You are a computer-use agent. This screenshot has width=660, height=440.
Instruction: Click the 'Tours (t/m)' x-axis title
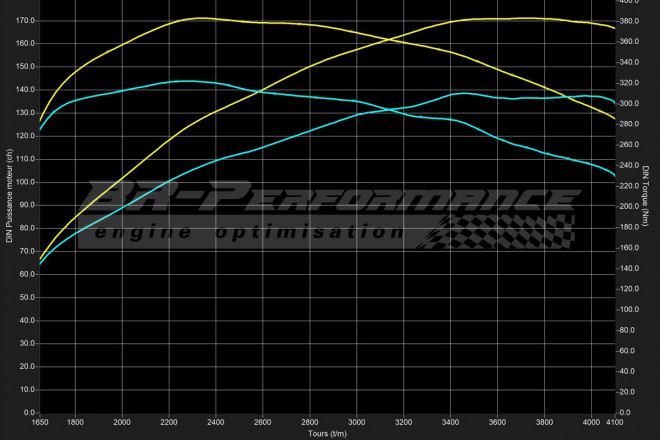click(x=326, y=433)
